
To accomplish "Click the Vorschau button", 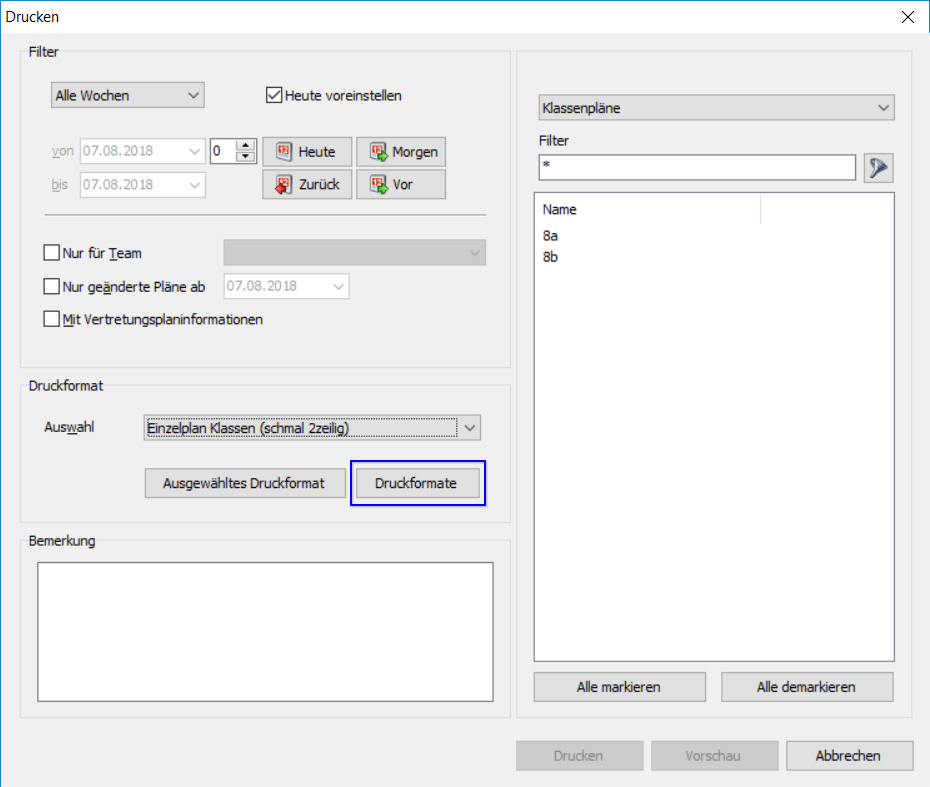I will [714, 756].
